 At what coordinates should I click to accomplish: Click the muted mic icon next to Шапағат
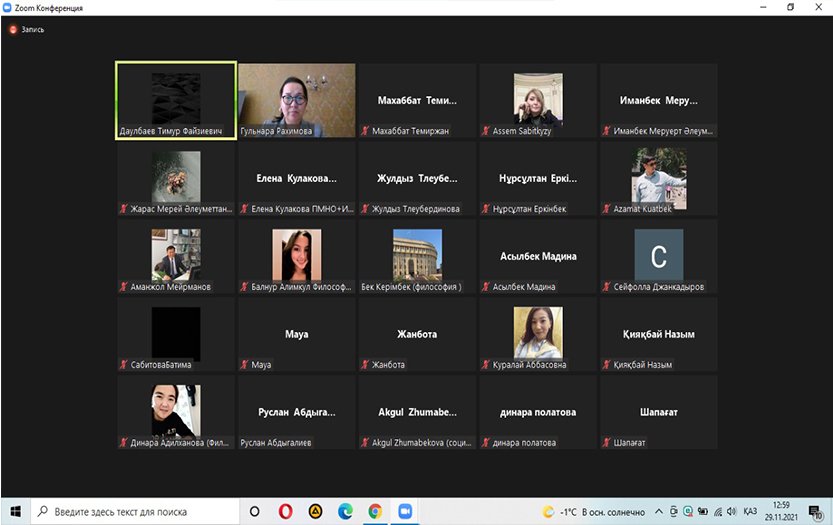[606, 443]
